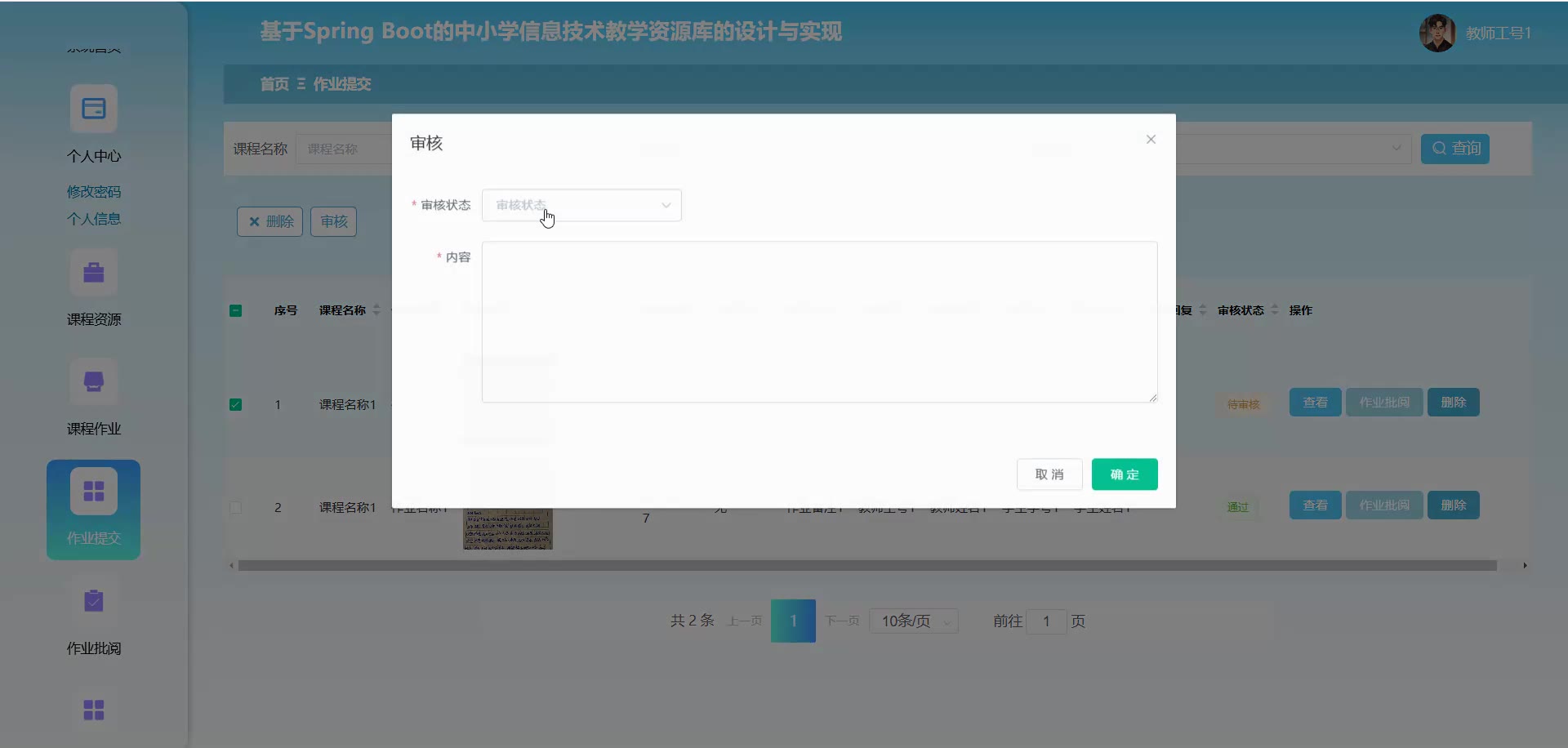Viewport: 1568px width, 748px height.
Task: Click the 个人中心 card icon in sidebar
Action: [x=94, y=109]
